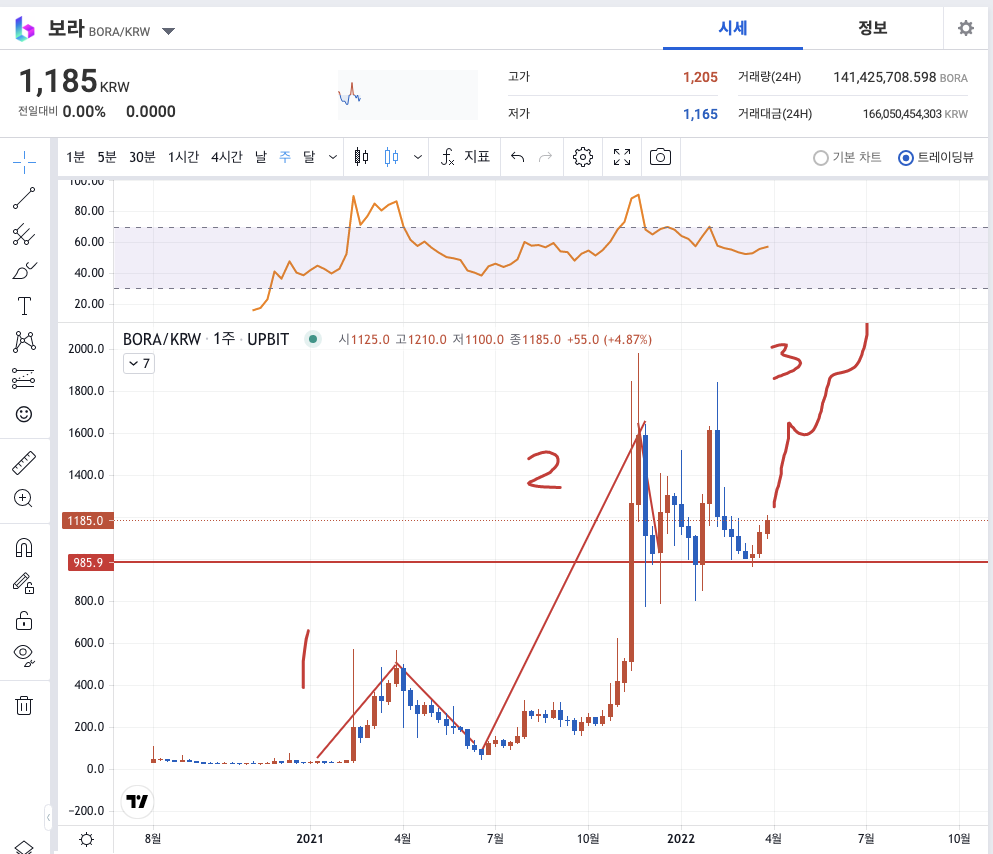Select the text annotation tool
Screen dimensions: 993x854
(24, 306)
